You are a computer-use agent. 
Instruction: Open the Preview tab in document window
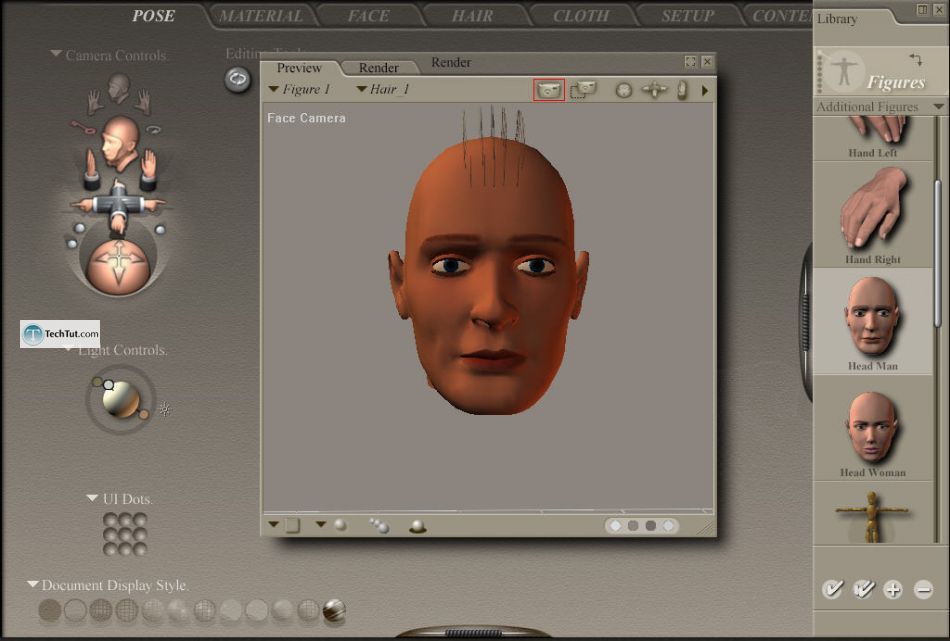coord(299,68)
